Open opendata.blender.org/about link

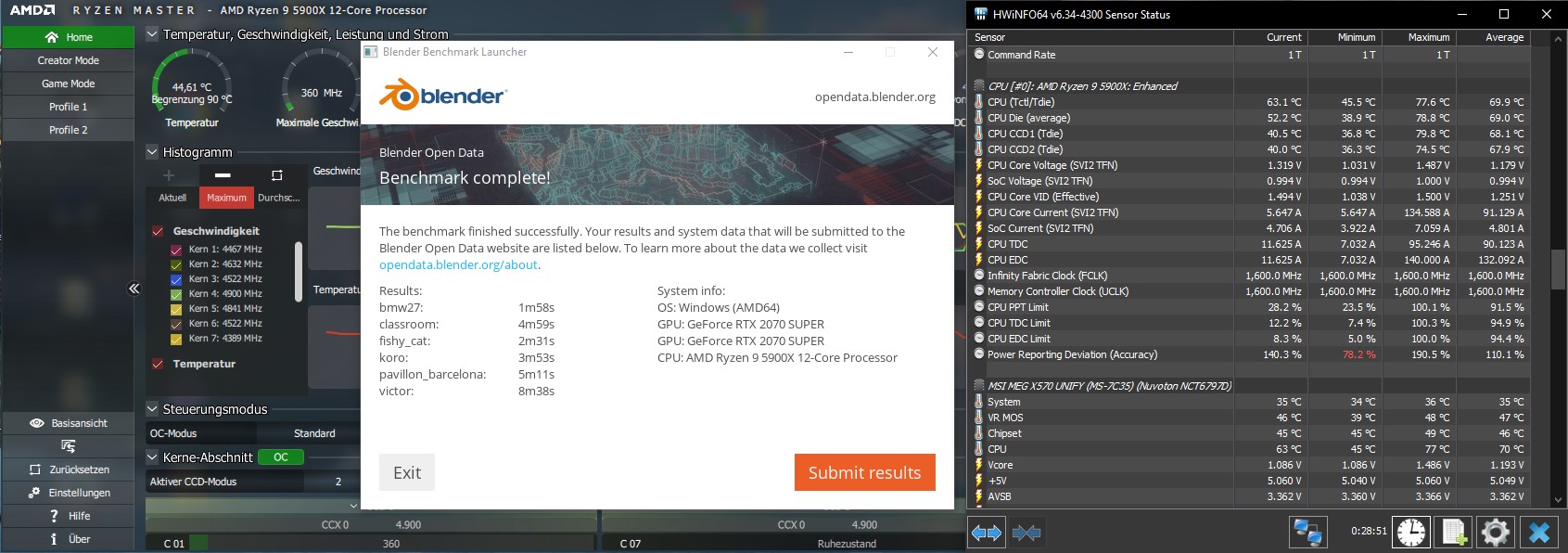point(458,264)
